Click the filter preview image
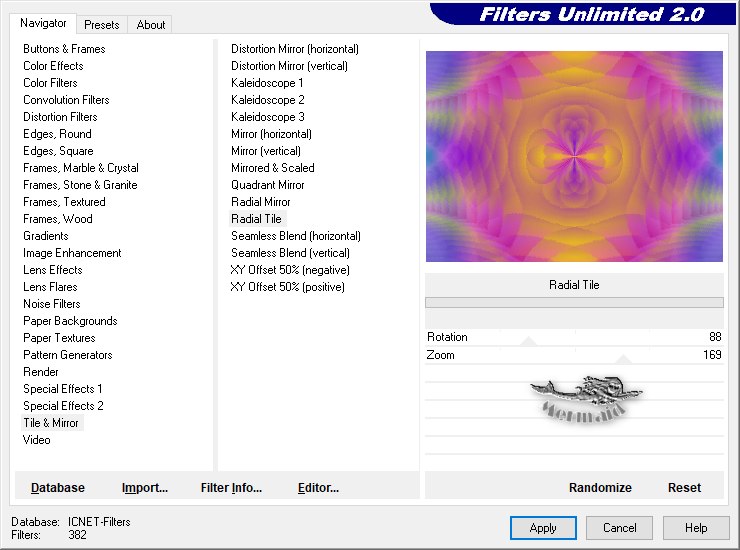 (x=574, y=156)
